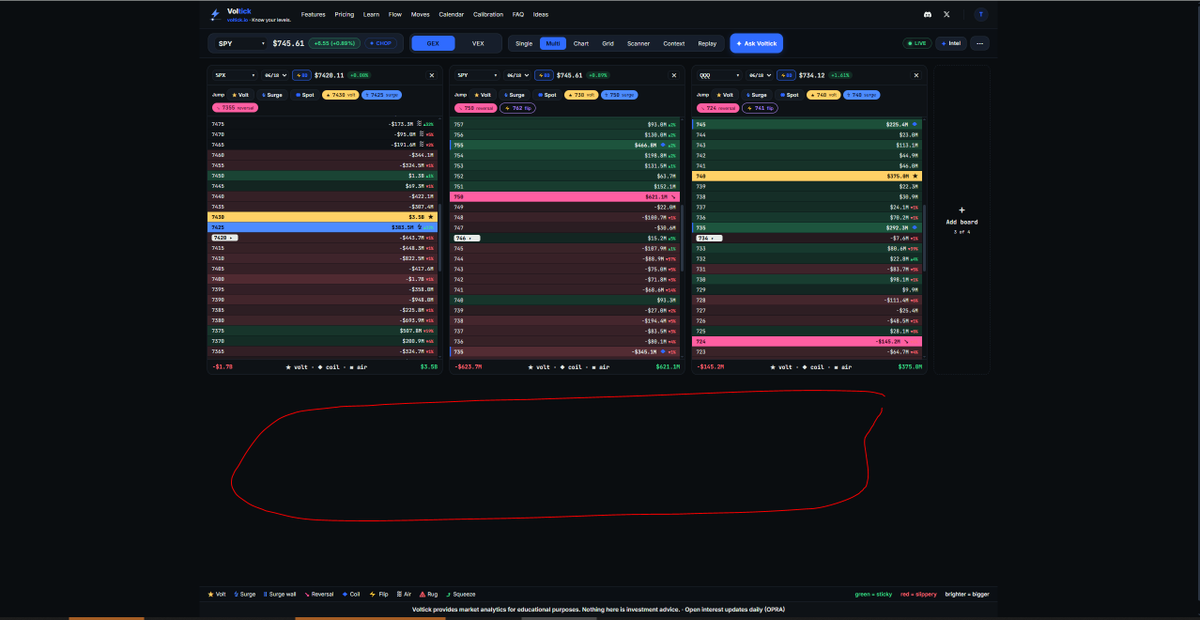Open the Calibration nav link
1200x620 pixels.
tap(488, 15)
